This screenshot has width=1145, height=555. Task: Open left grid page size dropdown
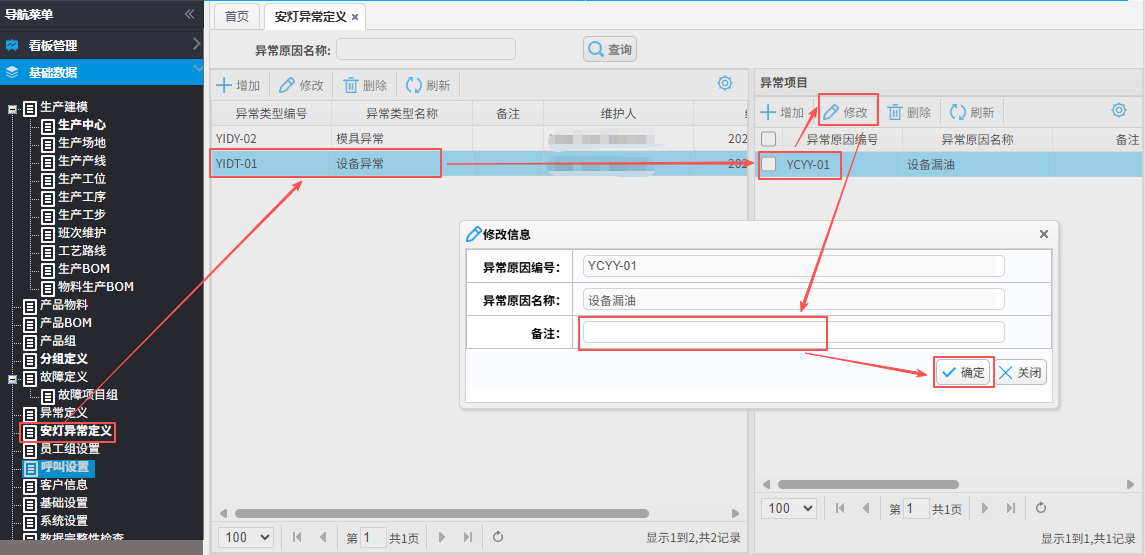tap(245, 537)
